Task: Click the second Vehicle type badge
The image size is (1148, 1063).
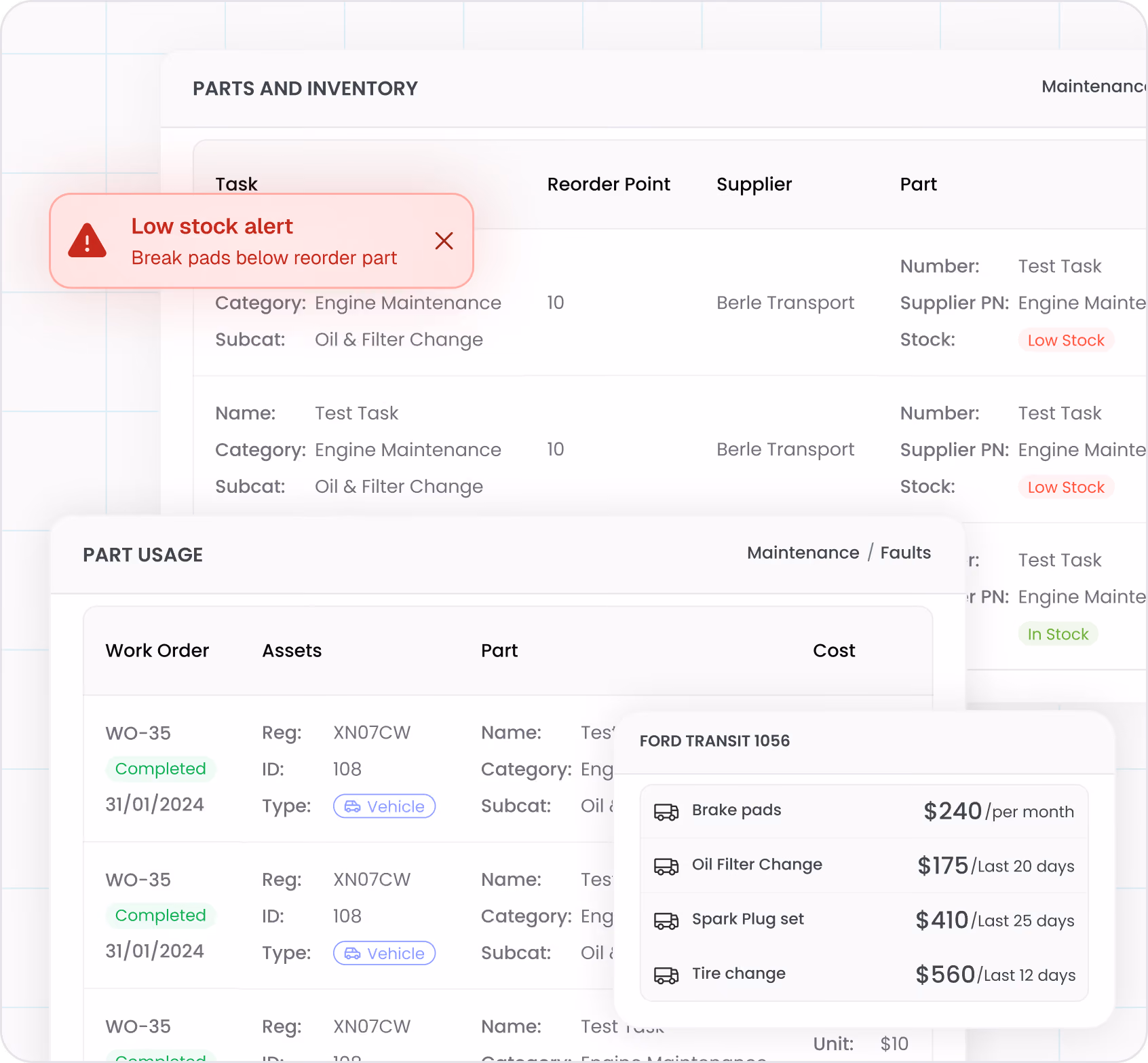Action: click(x=384, y=953)
